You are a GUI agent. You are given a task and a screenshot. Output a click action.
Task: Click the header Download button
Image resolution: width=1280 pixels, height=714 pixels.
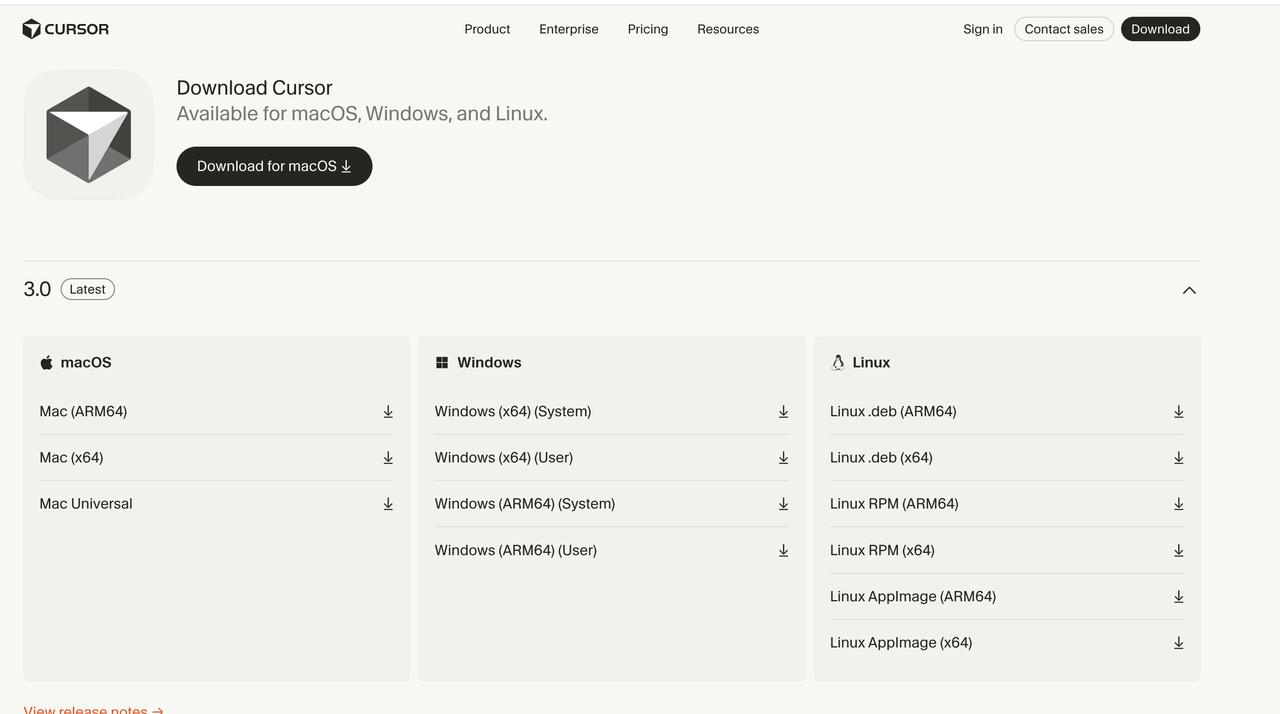click(x=1160, y=29)
